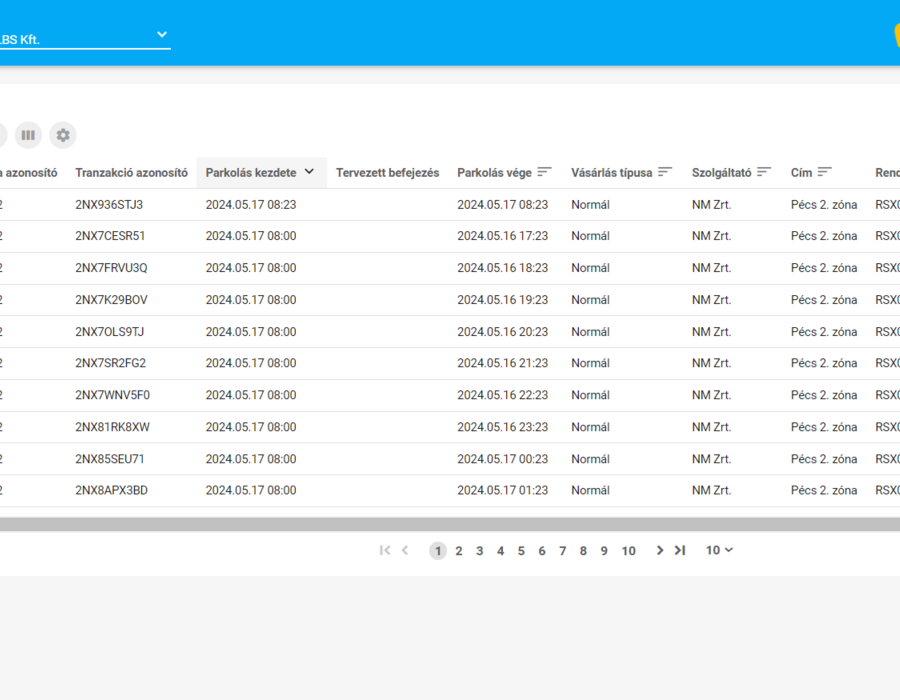Click the horizontal table scrollbar
This screenshot has height=700, width=900.
pos(450,524)
